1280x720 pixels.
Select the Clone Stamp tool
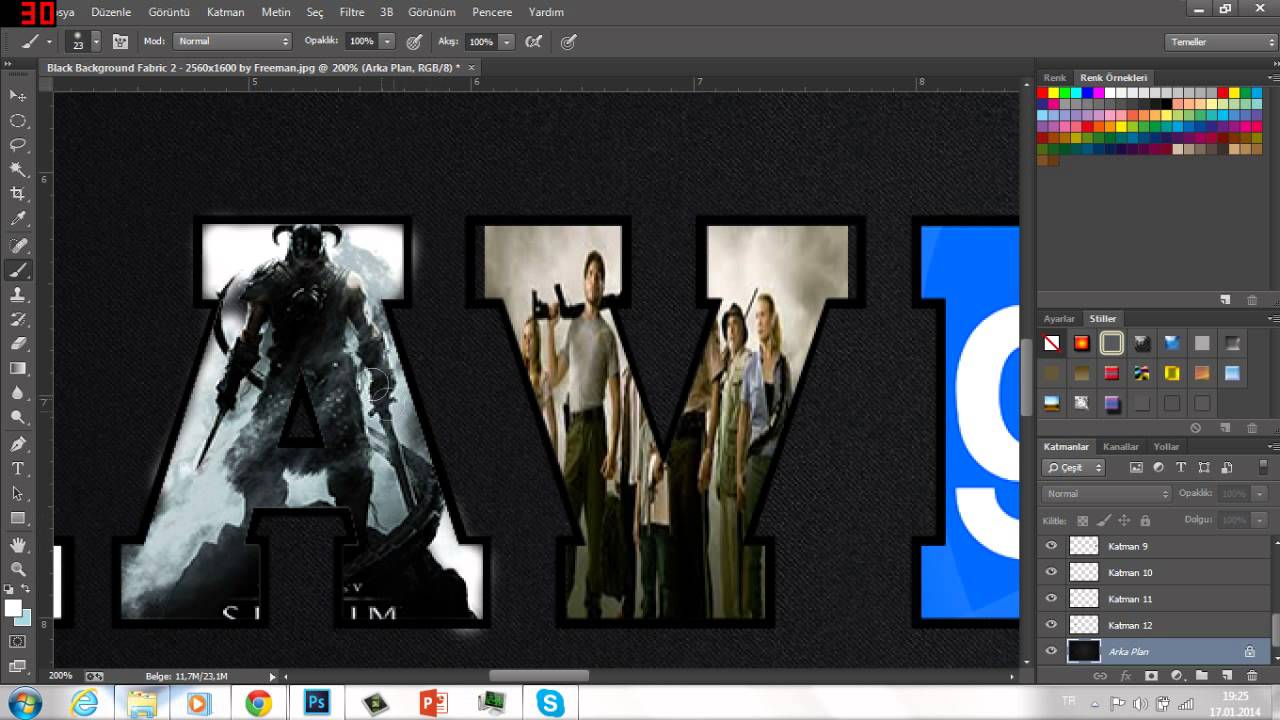(18, 295)
